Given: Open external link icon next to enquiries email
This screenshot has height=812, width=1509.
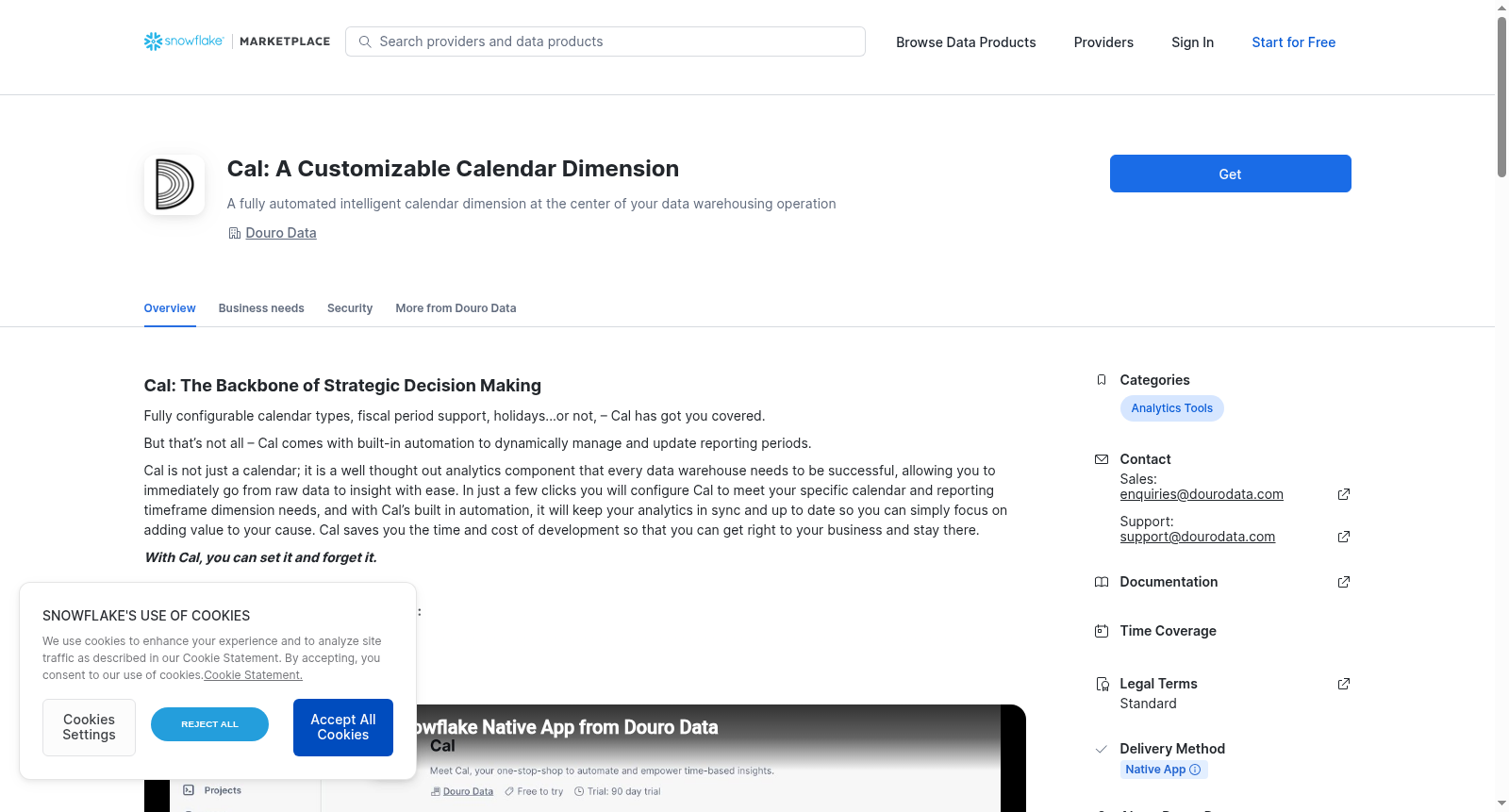Looking at the screenshot, I should [1344, 494].
